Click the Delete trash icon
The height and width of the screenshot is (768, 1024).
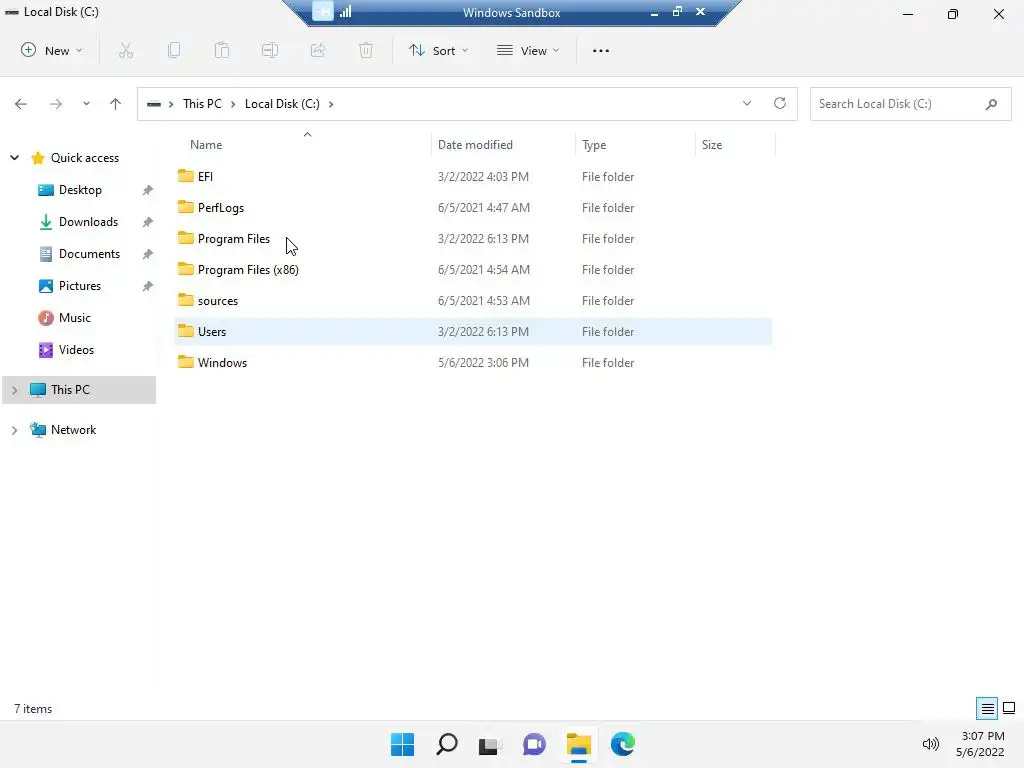pyautogui.click(x=366, y=50)
